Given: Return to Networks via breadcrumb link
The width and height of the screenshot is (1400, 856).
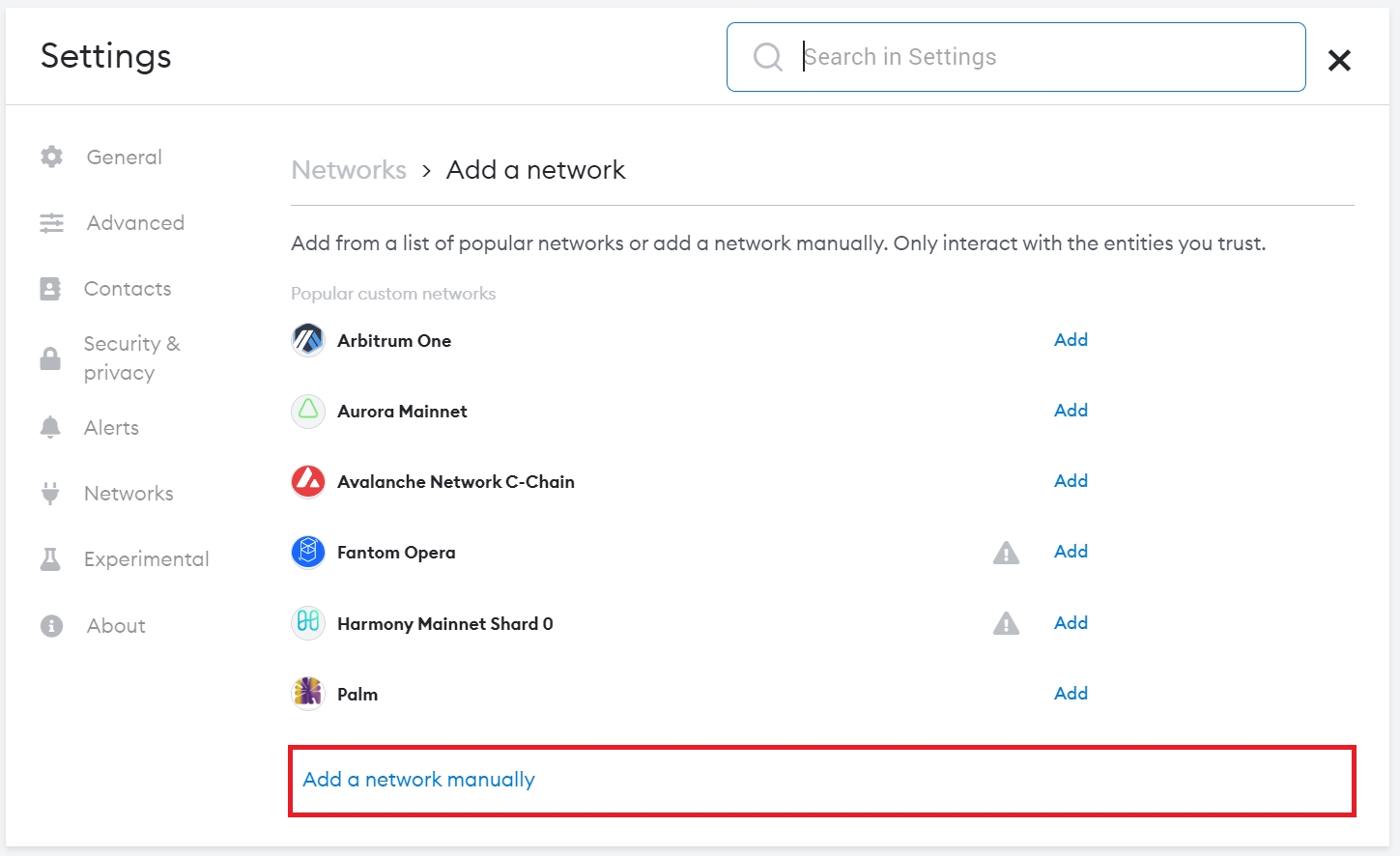Looking at the screenshot, I should point(349,170).
